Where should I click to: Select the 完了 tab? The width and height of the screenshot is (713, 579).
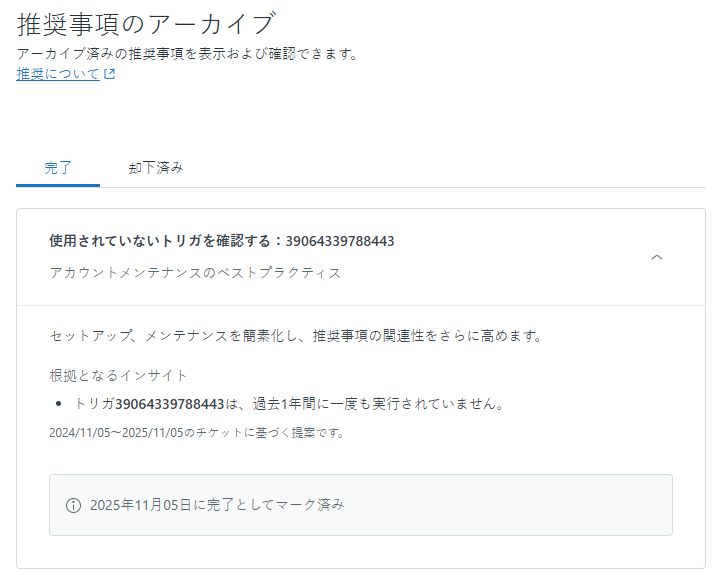(x=58, y=167)
